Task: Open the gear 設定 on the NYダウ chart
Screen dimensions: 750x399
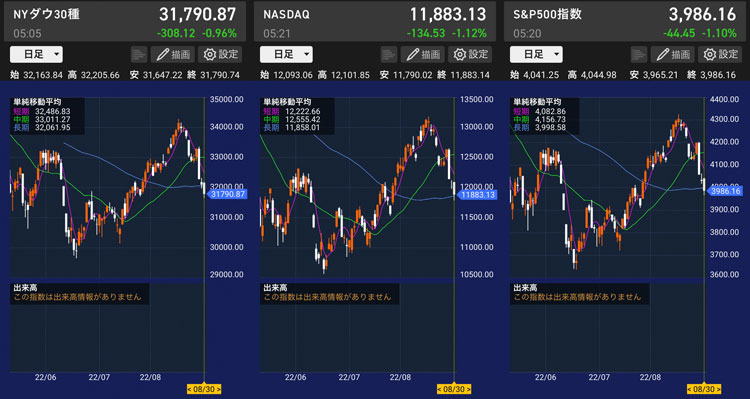Action: point(220,55)
